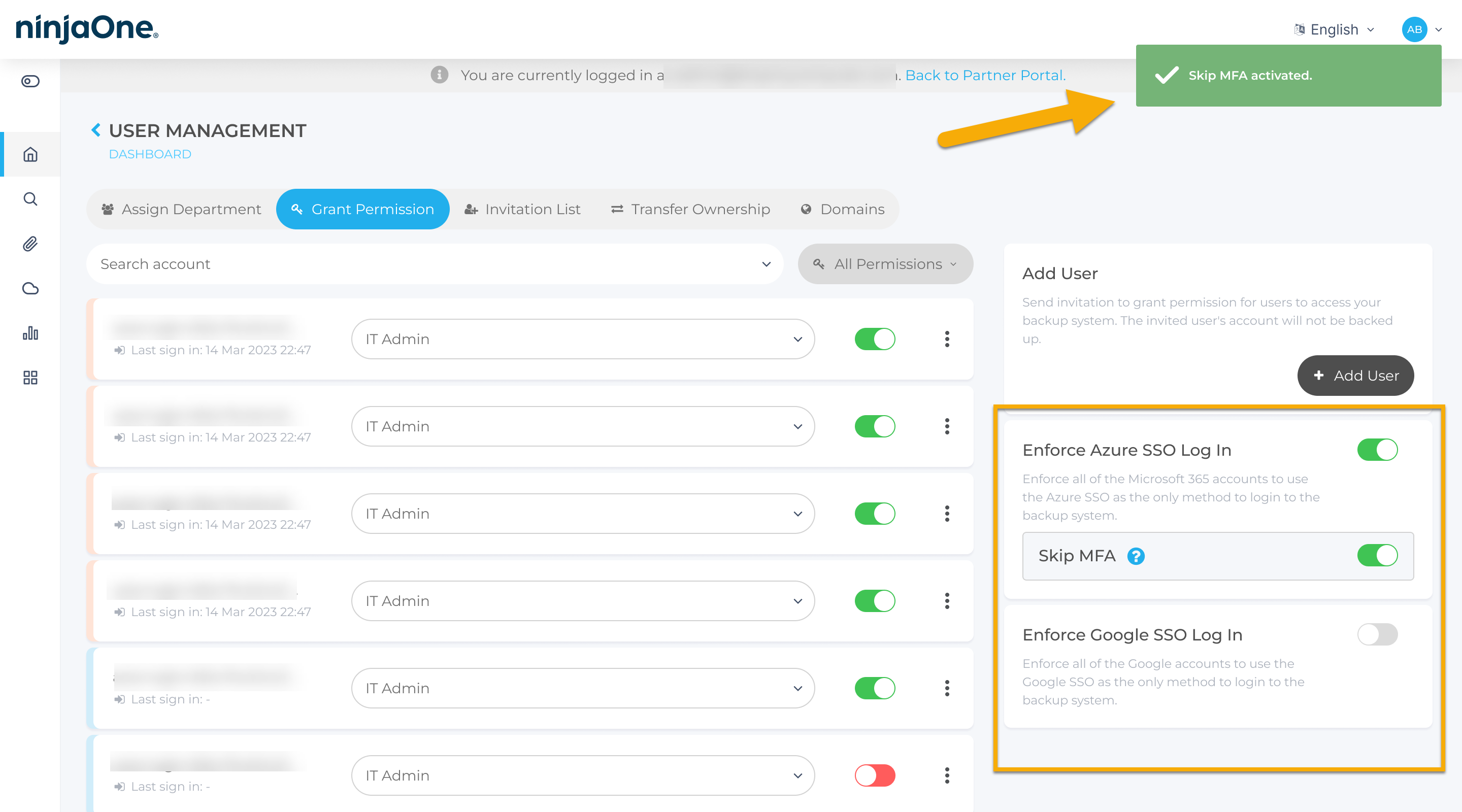Open more options for fourth IT Admin row

[x=947, y=601]
